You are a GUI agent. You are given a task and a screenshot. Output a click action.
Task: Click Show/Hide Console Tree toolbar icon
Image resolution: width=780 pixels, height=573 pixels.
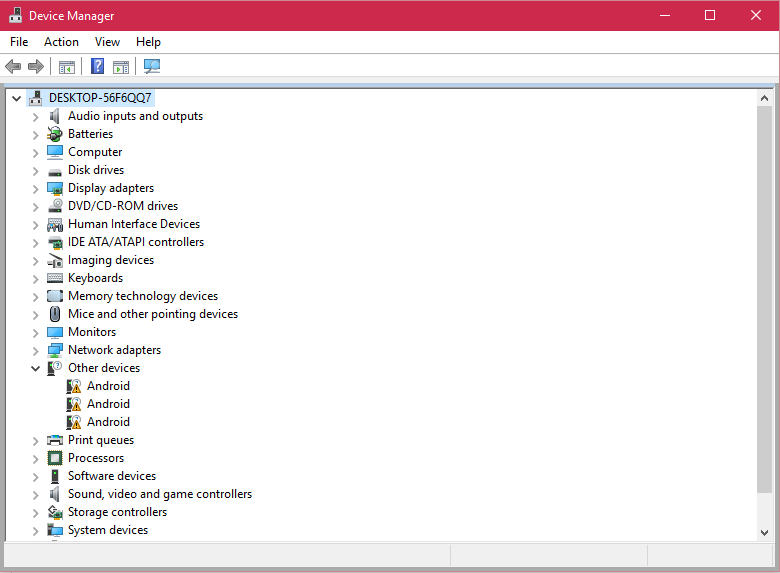click(x=67, y=67)
